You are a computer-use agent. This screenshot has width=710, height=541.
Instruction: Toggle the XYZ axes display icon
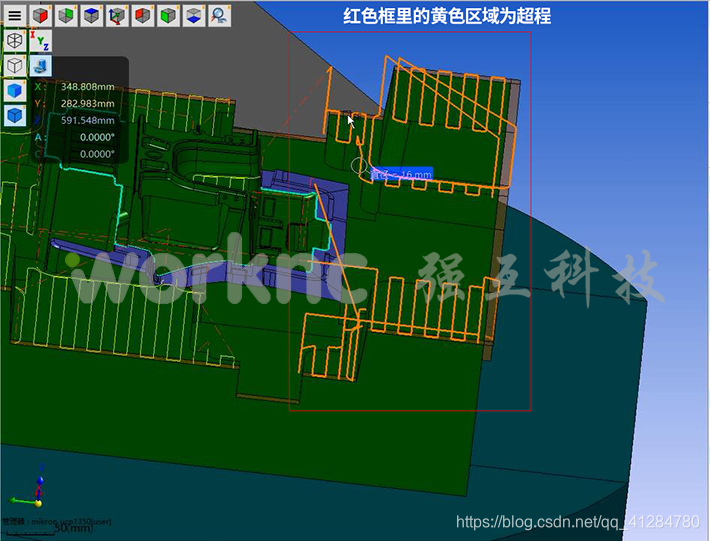[x=41, y=41]
